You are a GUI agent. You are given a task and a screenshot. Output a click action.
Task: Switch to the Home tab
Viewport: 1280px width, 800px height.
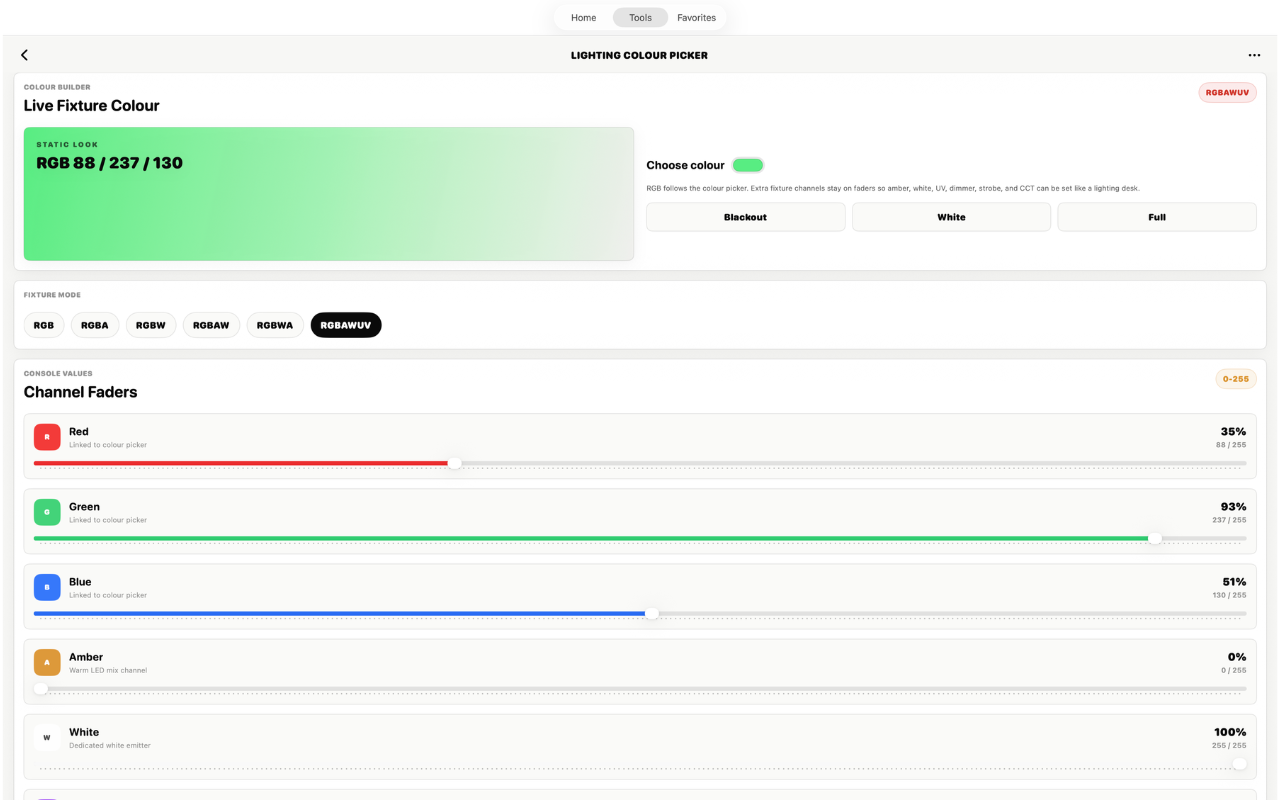tap(584, 18)
